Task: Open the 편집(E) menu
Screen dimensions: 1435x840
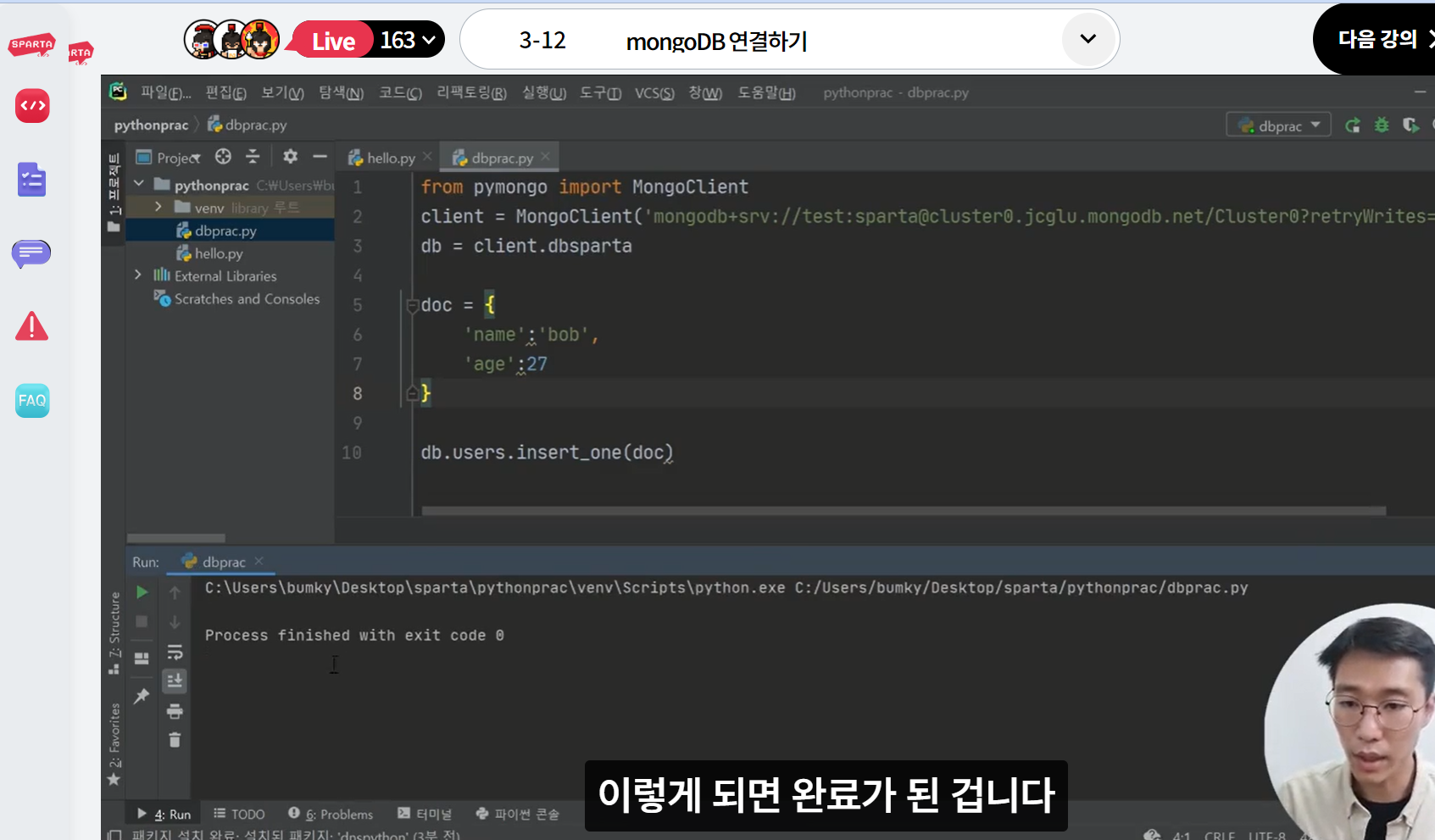Action: point(225,92)
